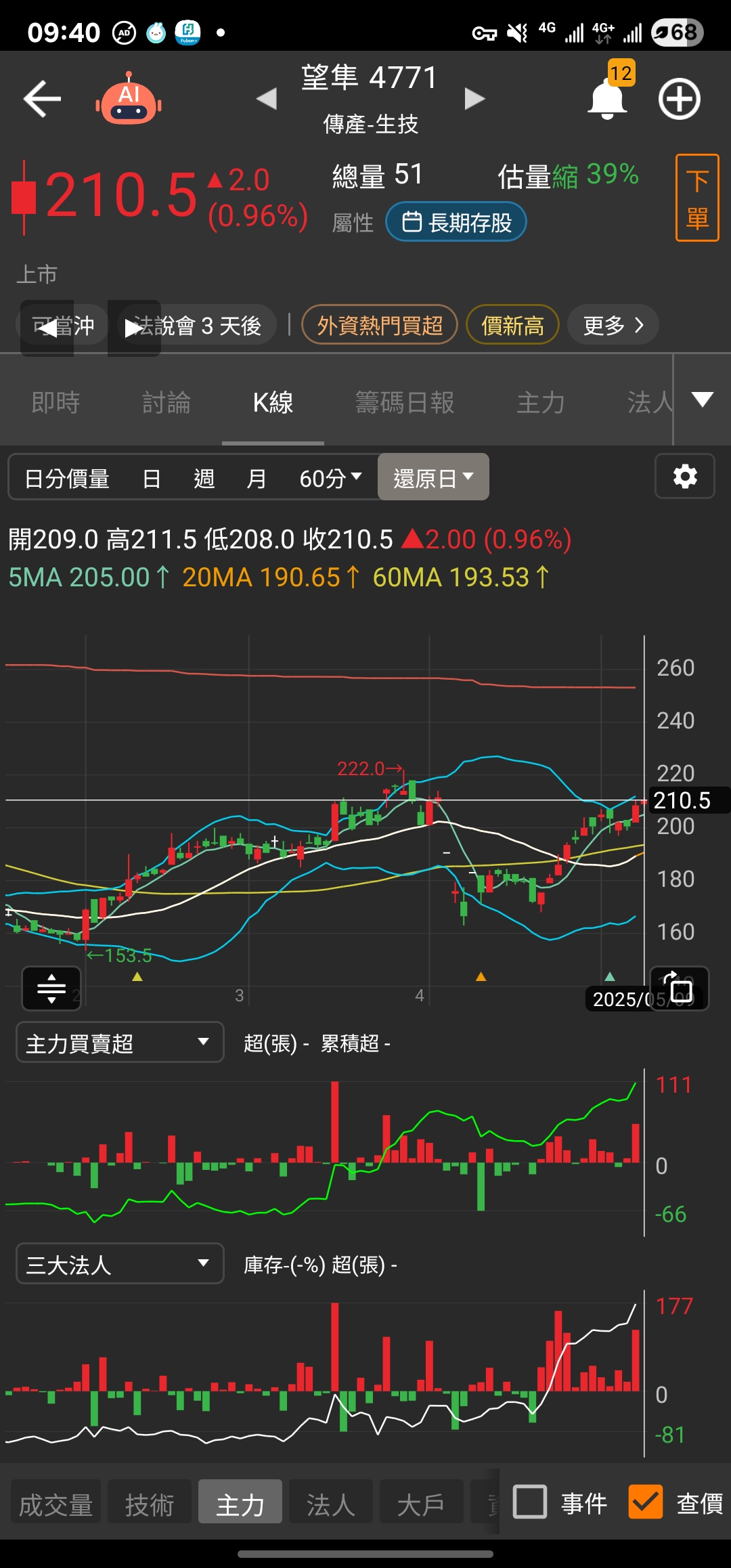
Task: Switch to 討論 tab
Action: click(x=167, y=402)
